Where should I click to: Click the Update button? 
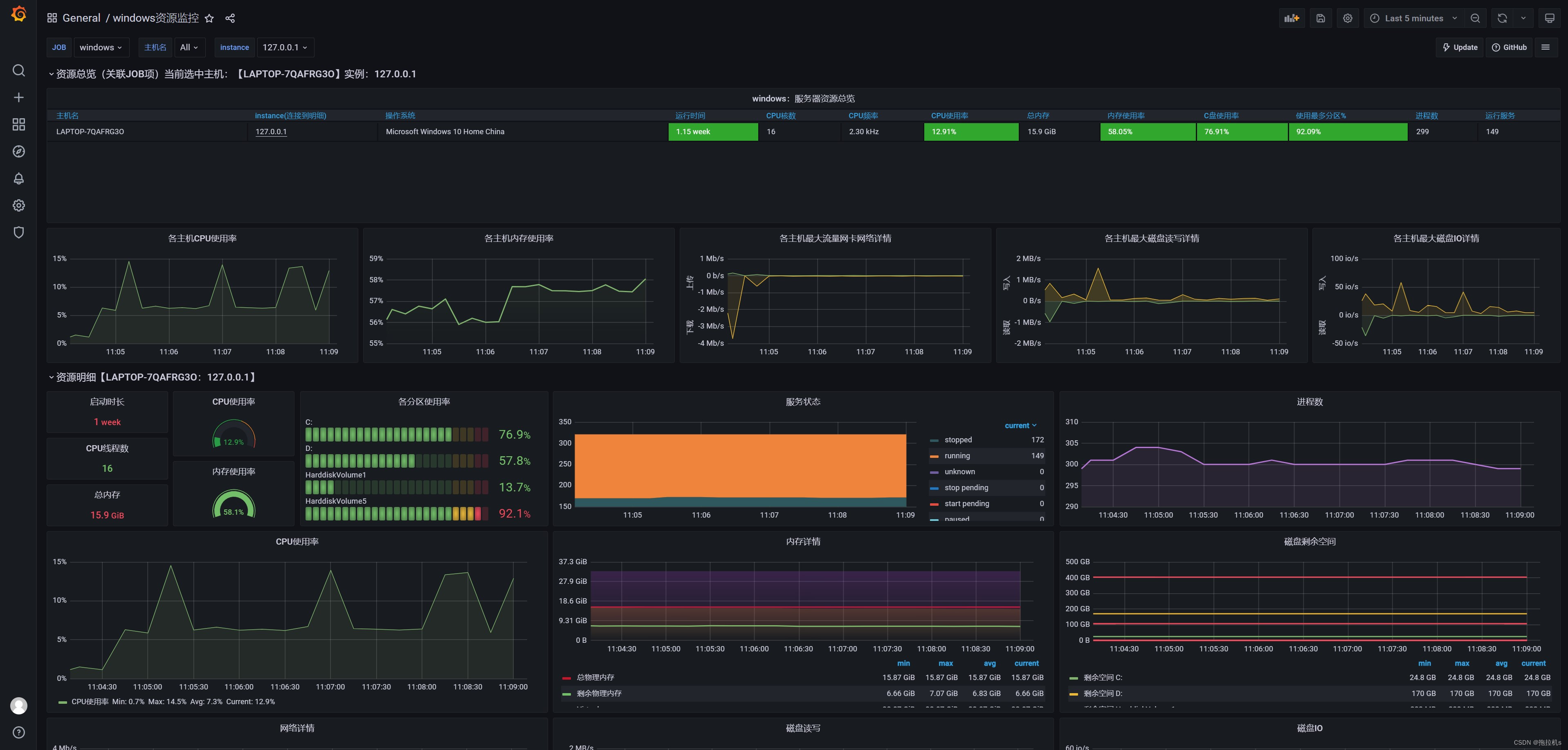[x=1459, y=47]
